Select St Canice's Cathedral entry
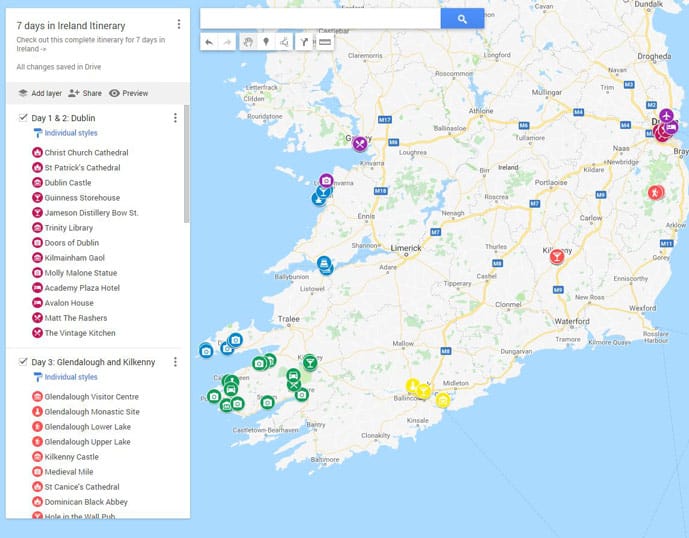 76,487
